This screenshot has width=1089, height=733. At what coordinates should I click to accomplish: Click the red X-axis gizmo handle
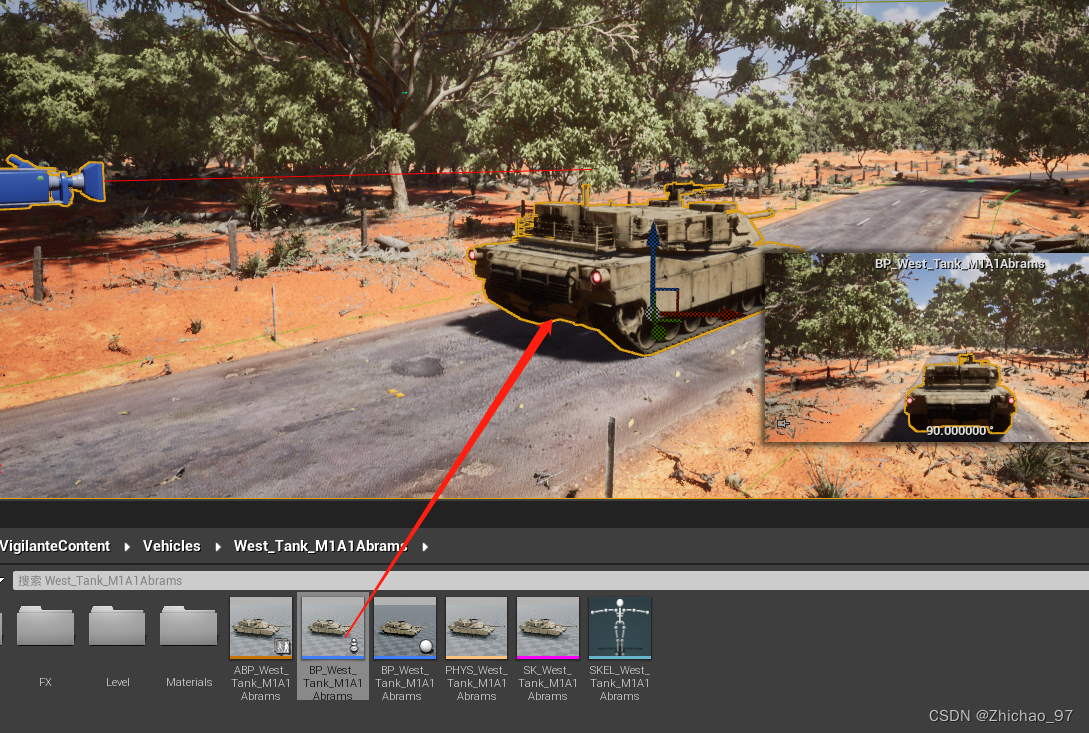726,314
